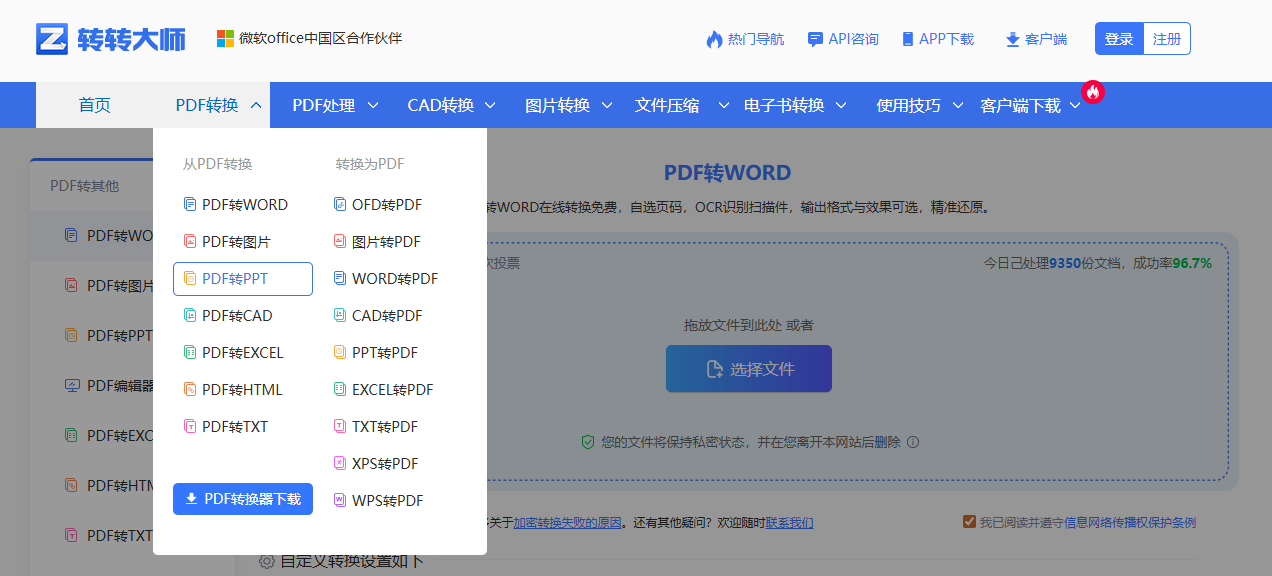
Task: Click the PDF转图片 icon in dropdown menu
Action: [190, 241]
